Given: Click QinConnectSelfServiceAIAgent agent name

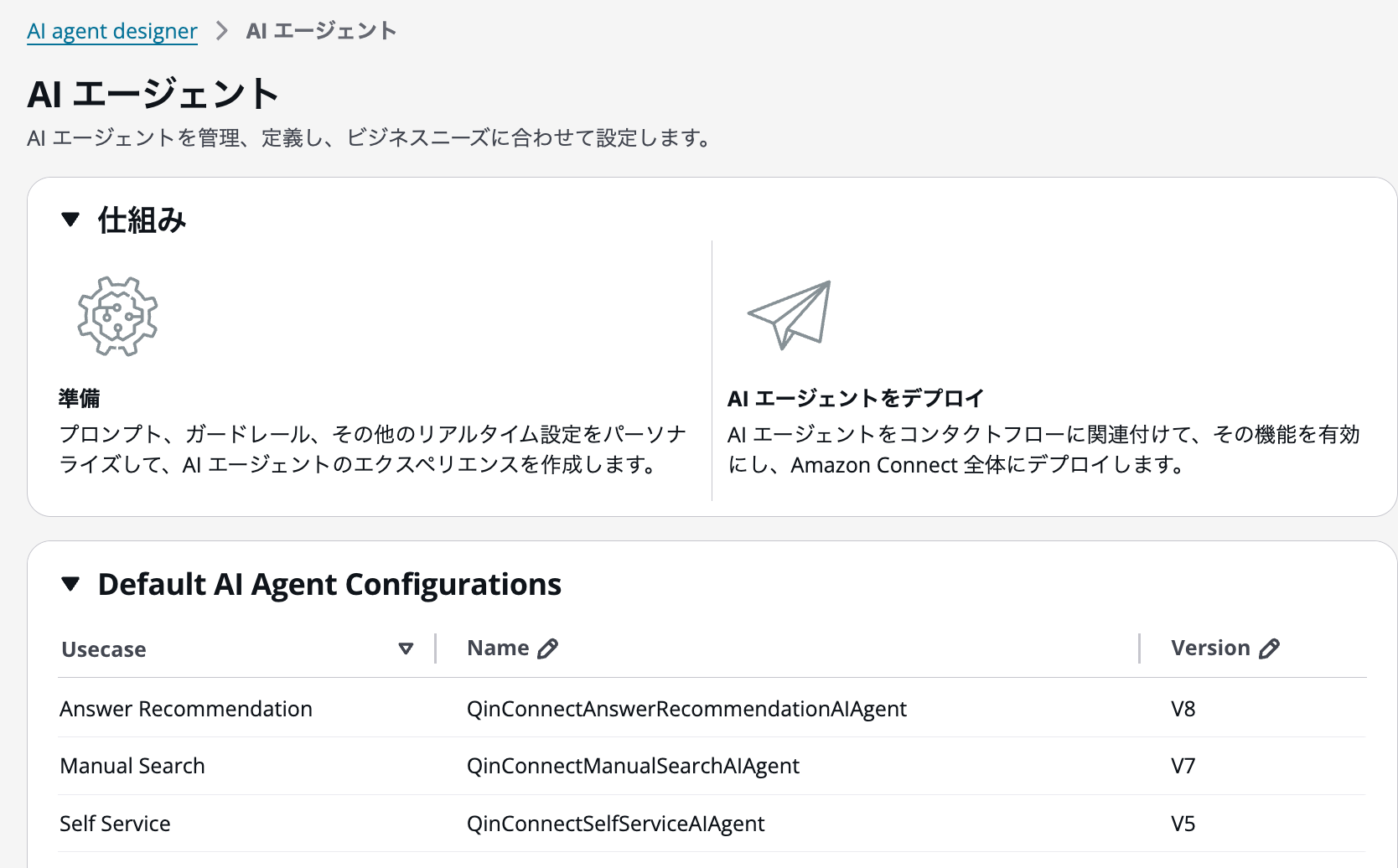Looking at the screenshot, I should [614, 823].
